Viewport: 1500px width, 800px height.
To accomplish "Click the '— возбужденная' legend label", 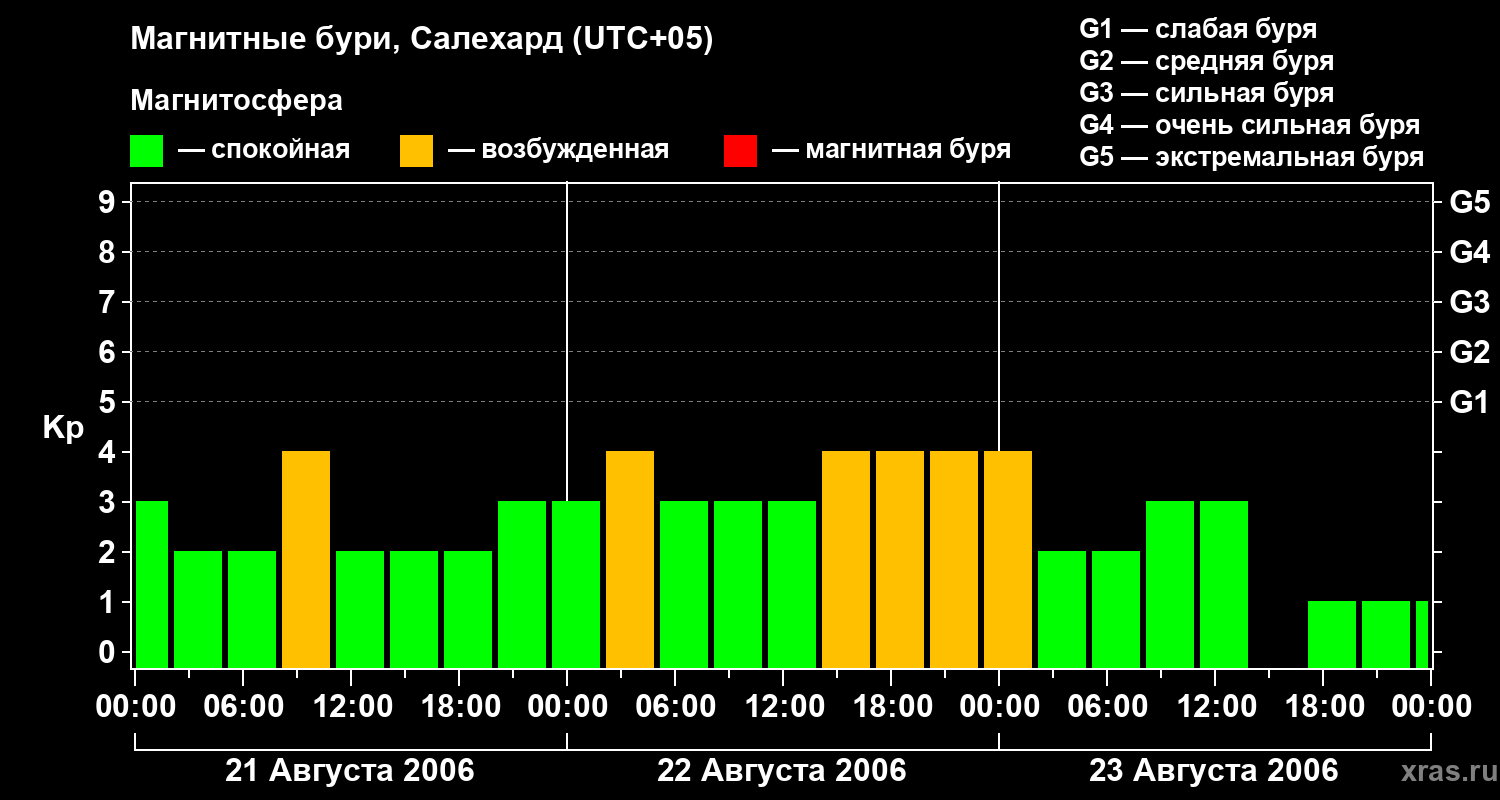I will point(558,150).
